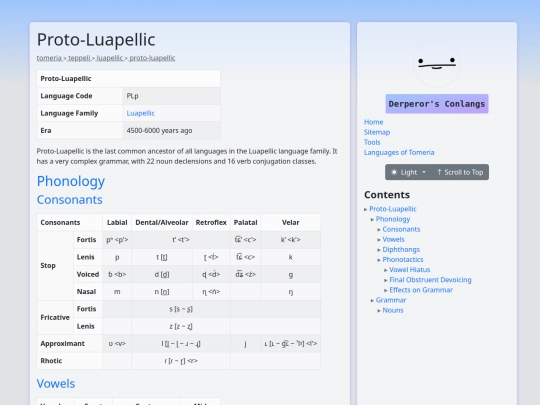The height and width of the screenshot is (405, 540).
Task: Toggle the Nouns contents triangle
Action: pos(379,310)
